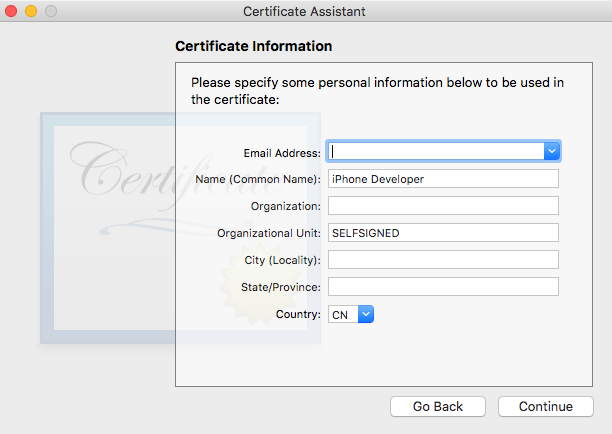Click the Continue button
612x434 pixels.
tap(546, 407)
